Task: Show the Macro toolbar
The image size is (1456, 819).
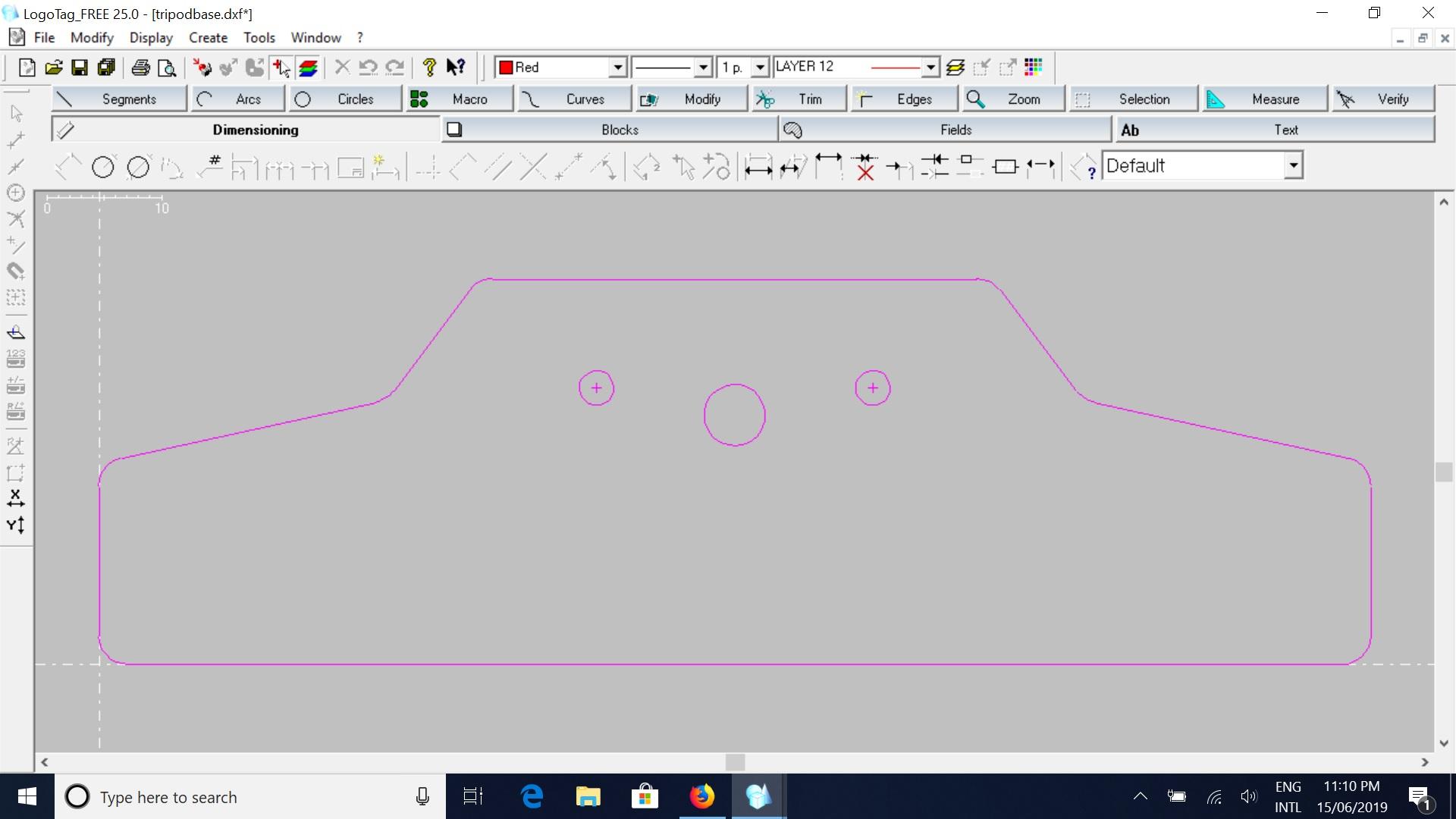Action: [x=460, y=99]
